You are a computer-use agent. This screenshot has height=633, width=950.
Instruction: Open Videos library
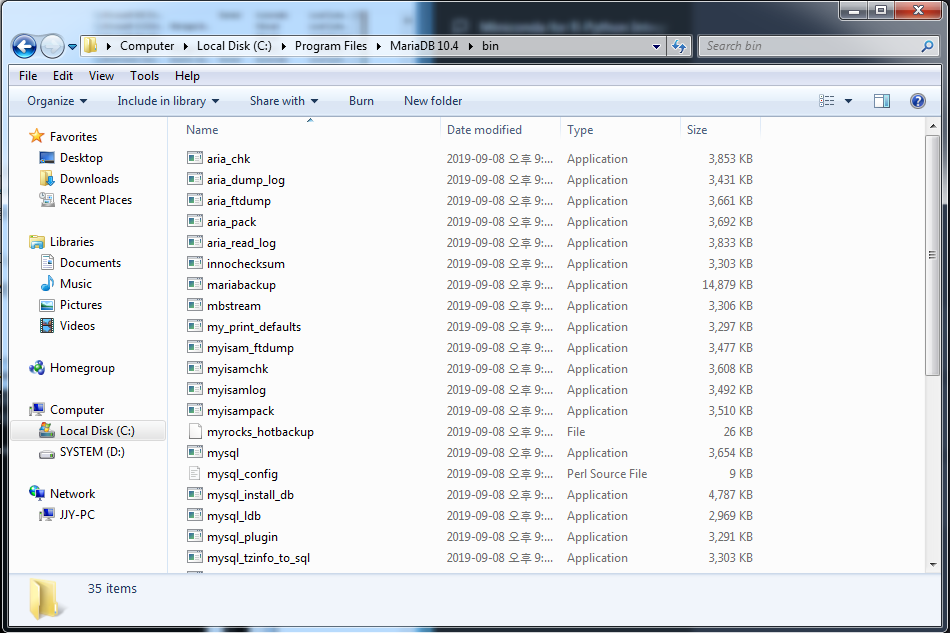(77, 326)
